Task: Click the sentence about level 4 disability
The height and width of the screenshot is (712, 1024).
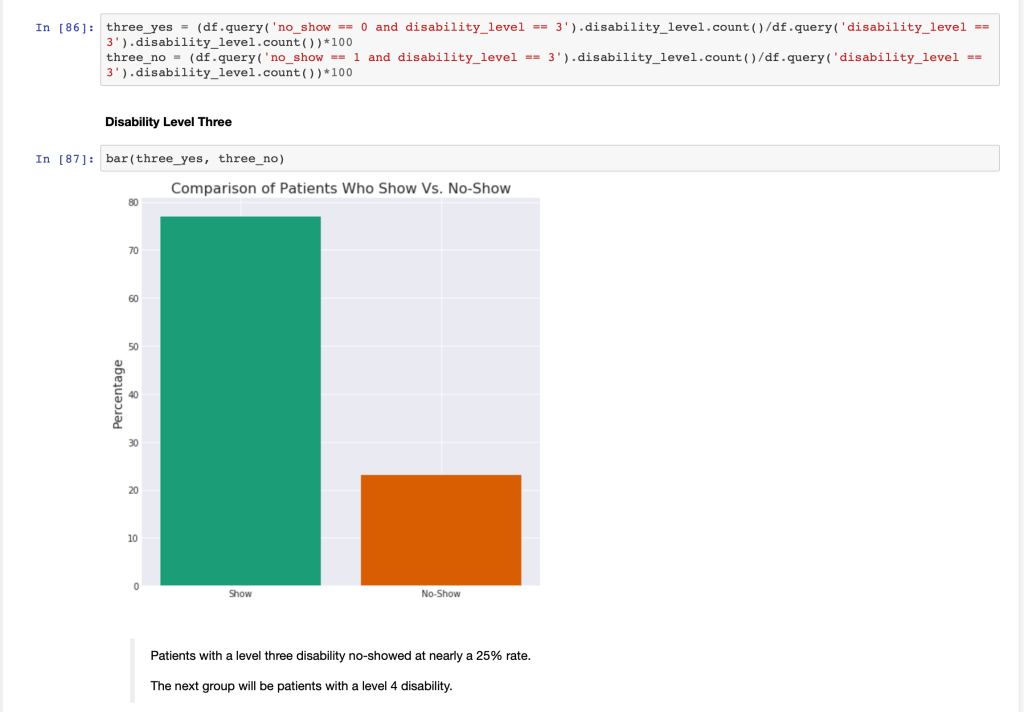Action: coord(301,686)
